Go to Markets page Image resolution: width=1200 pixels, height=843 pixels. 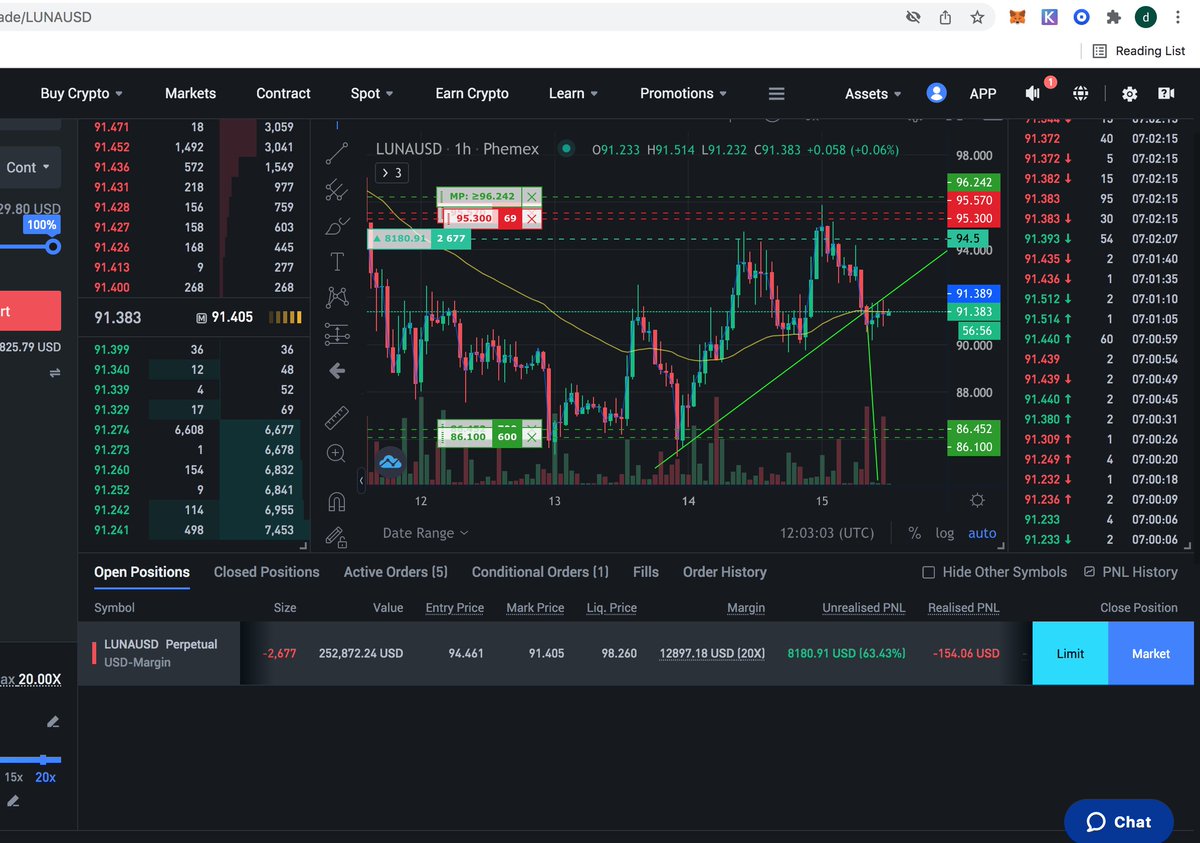click(x=190, y=93)
